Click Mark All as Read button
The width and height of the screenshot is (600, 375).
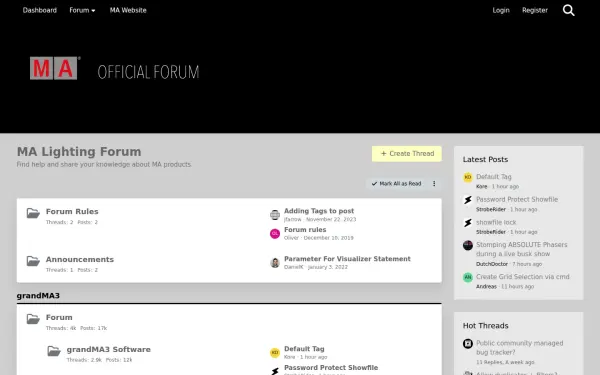[x=396, y=184]
